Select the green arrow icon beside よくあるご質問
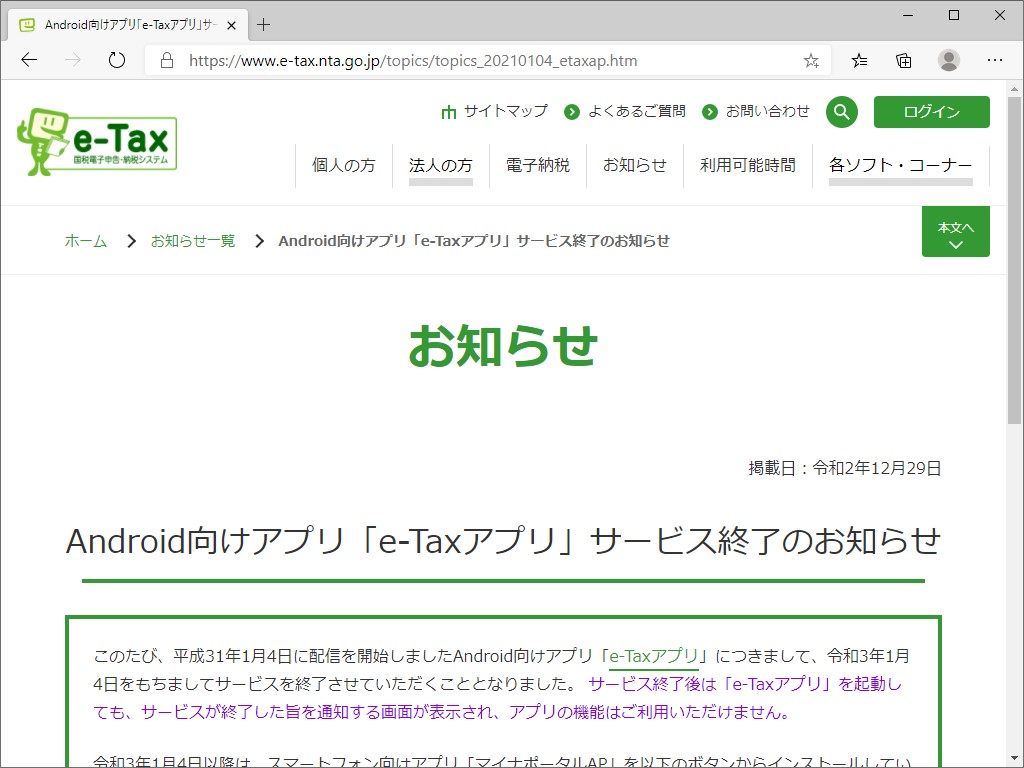 pyautogui.click(x=573, y=112)
